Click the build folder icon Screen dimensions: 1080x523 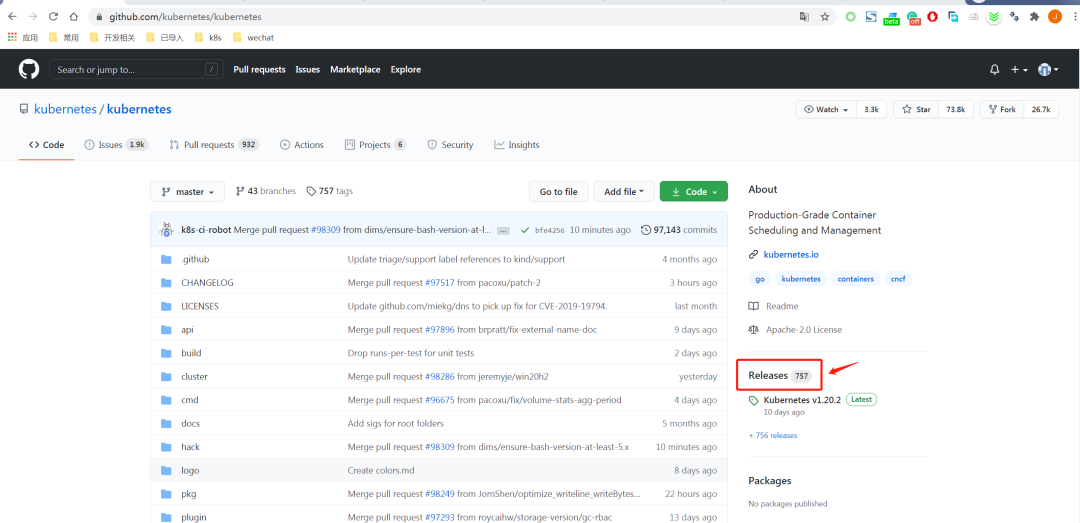[166, 353]
